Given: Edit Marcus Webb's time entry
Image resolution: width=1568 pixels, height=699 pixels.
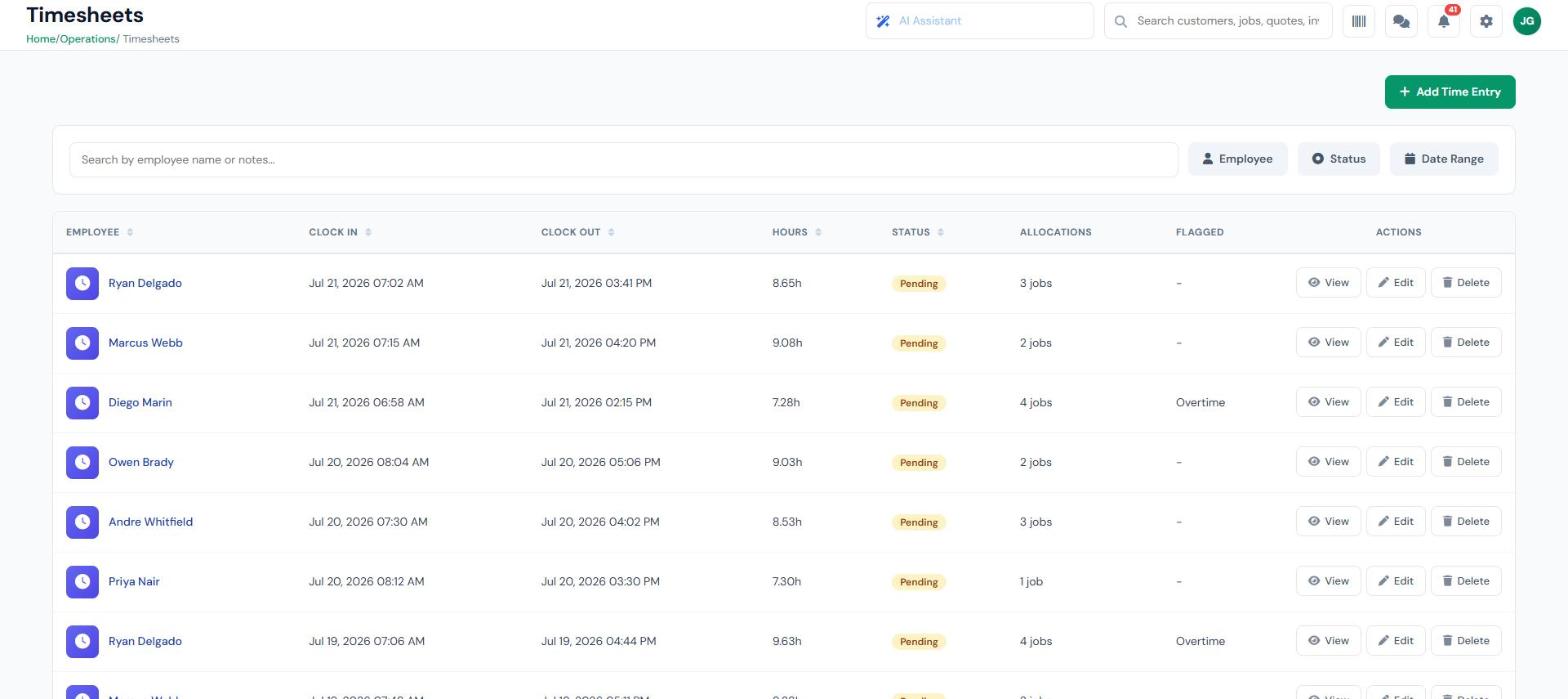Looking at the screenshot, I should tap(1395, 343).
